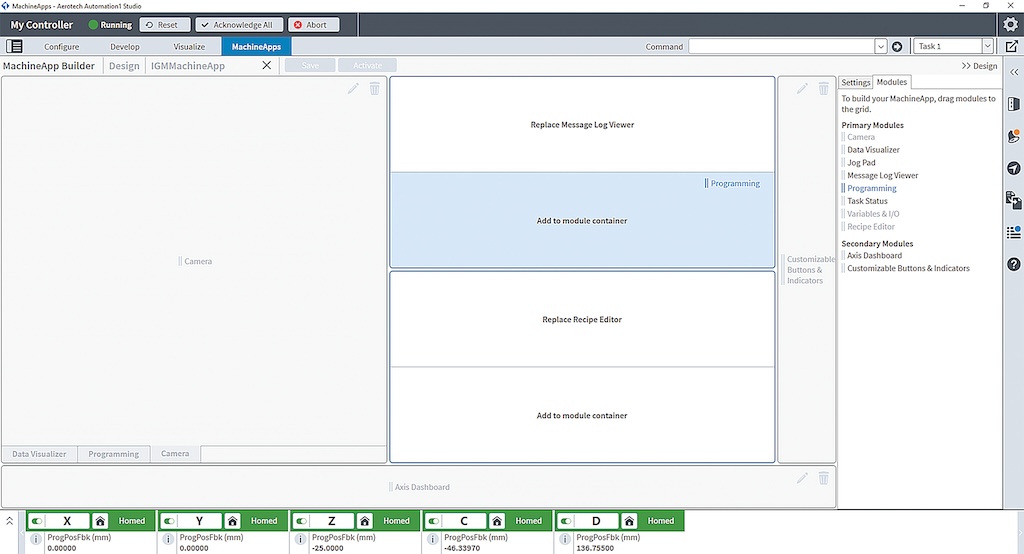Expand the Command history dropdown arrow
Screen dimensions: 1024x554
click(x=880, y=46)
